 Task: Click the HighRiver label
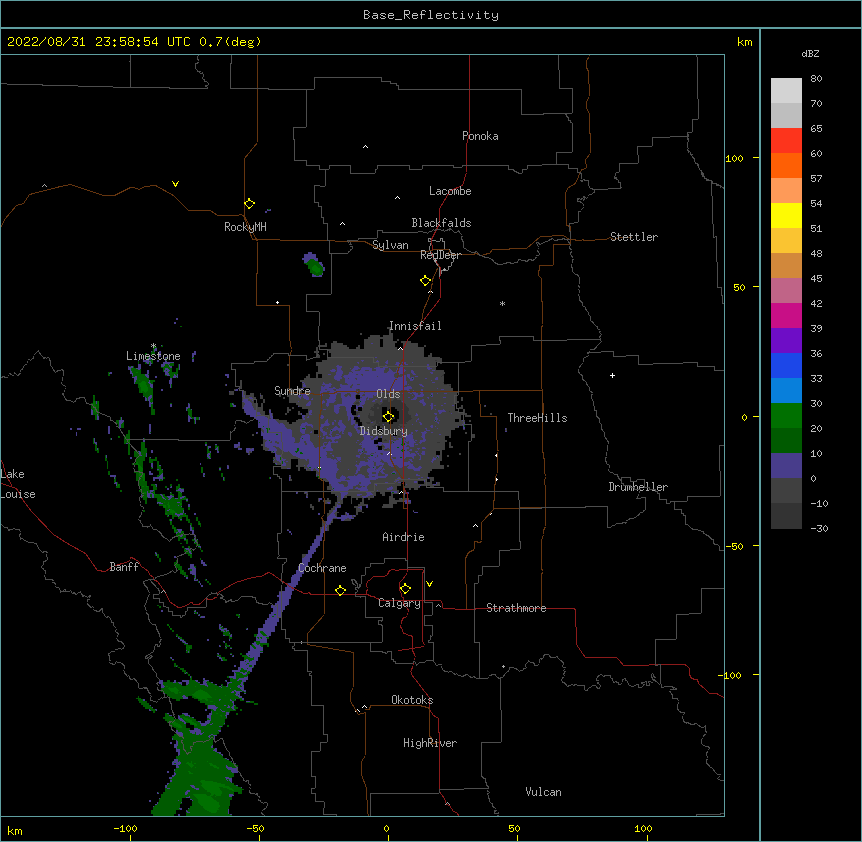pos(430,743)
